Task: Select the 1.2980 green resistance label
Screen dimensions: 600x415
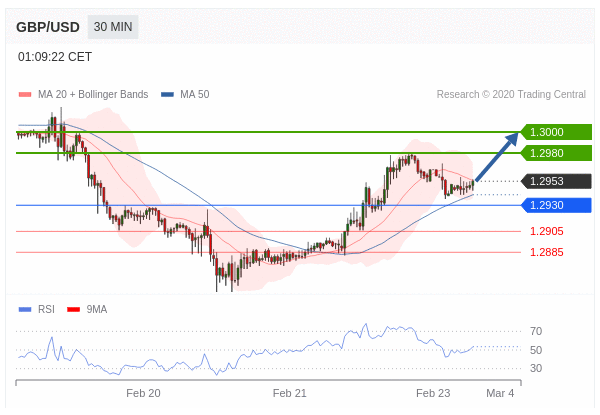Action: 556,153
